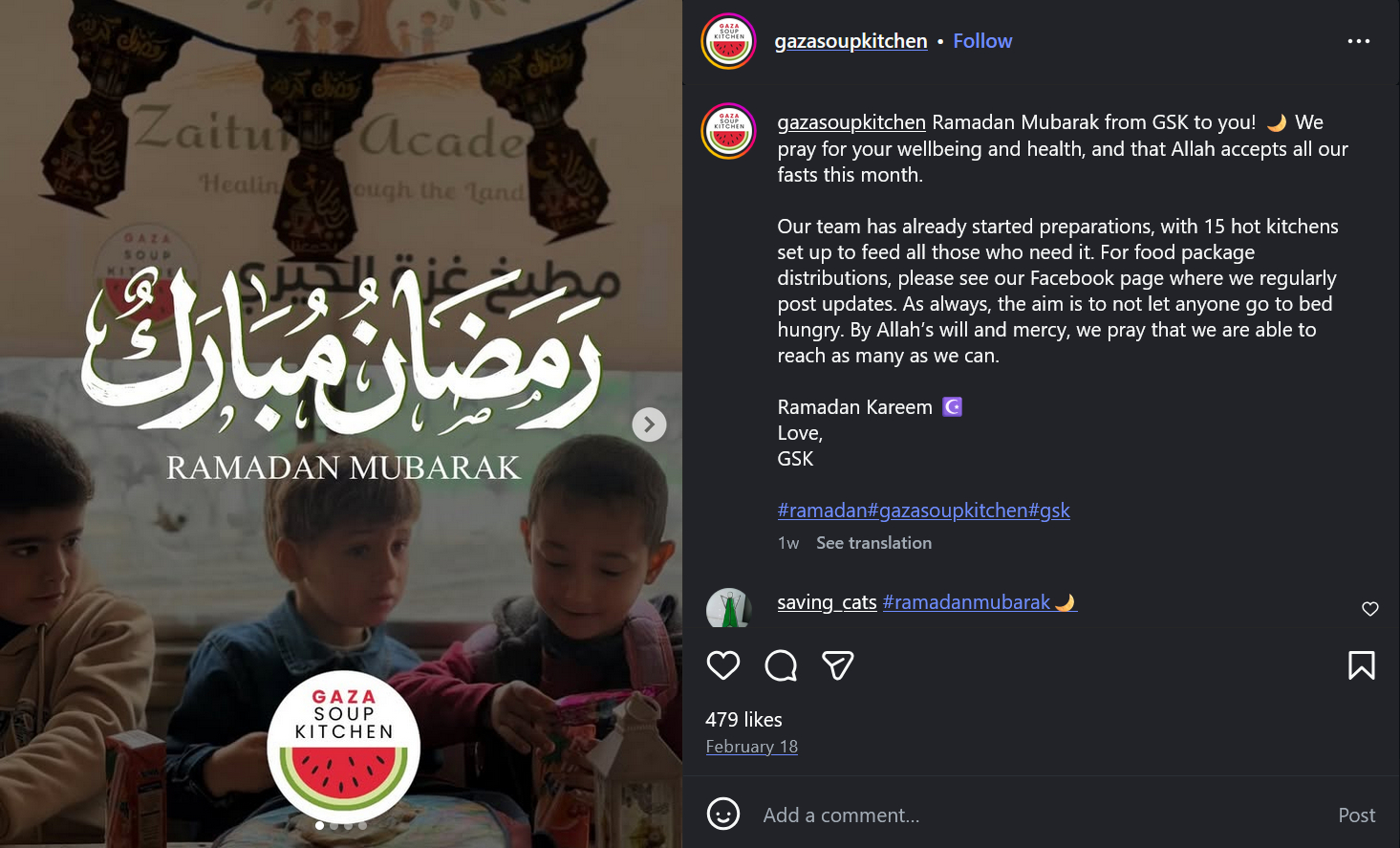Open the #ramadan hashtag link
This screenshot has width=1400, height=848.
point(822,511)
